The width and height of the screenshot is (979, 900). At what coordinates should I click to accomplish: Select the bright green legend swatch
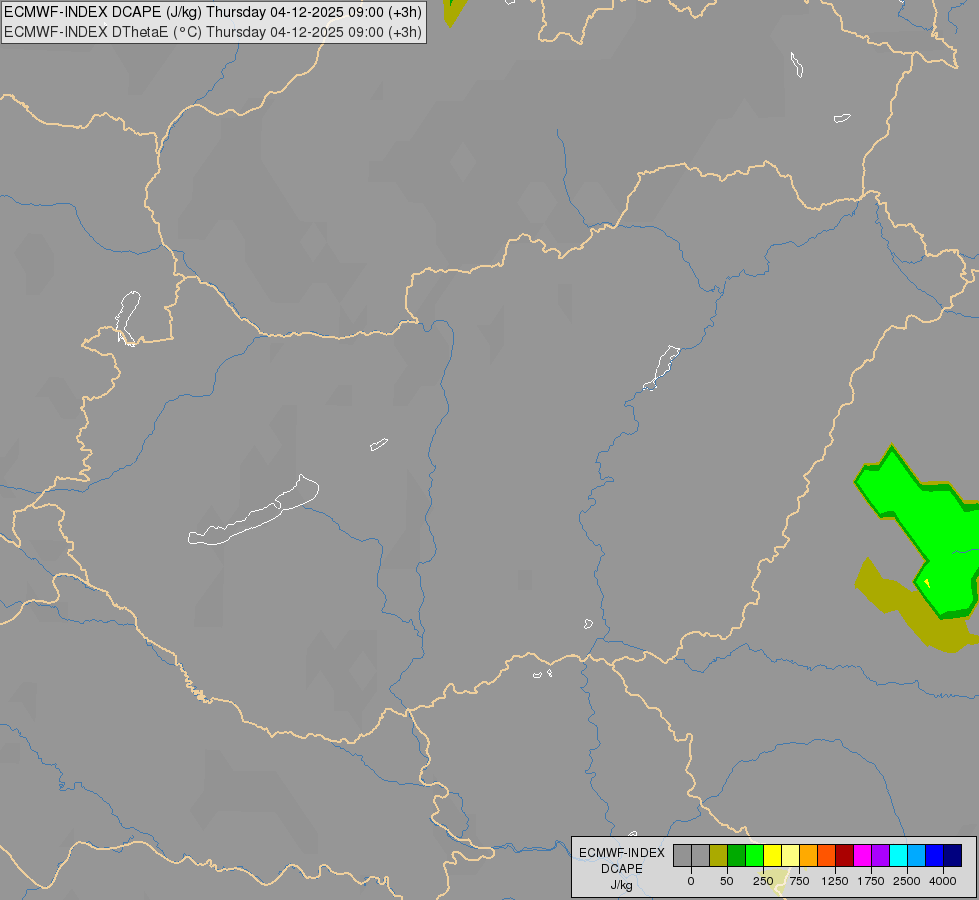pyautogui.click(x=755, y=856)
